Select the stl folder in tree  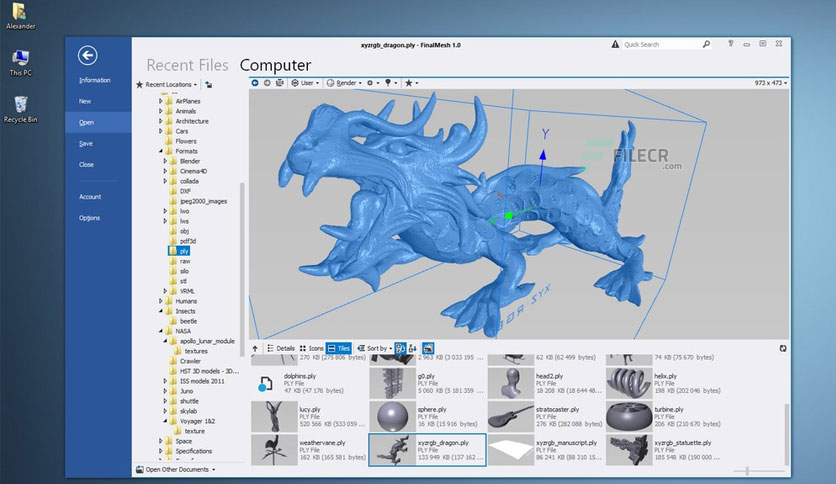(x=183, y=281)
